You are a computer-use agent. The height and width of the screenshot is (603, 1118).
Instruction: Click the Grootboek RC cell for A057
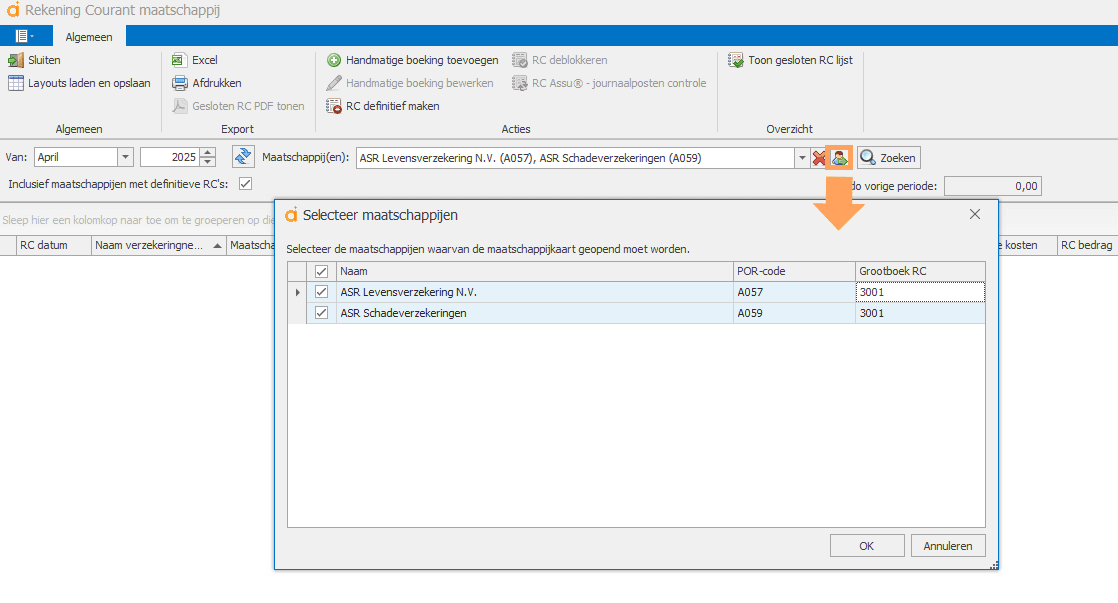920,292
